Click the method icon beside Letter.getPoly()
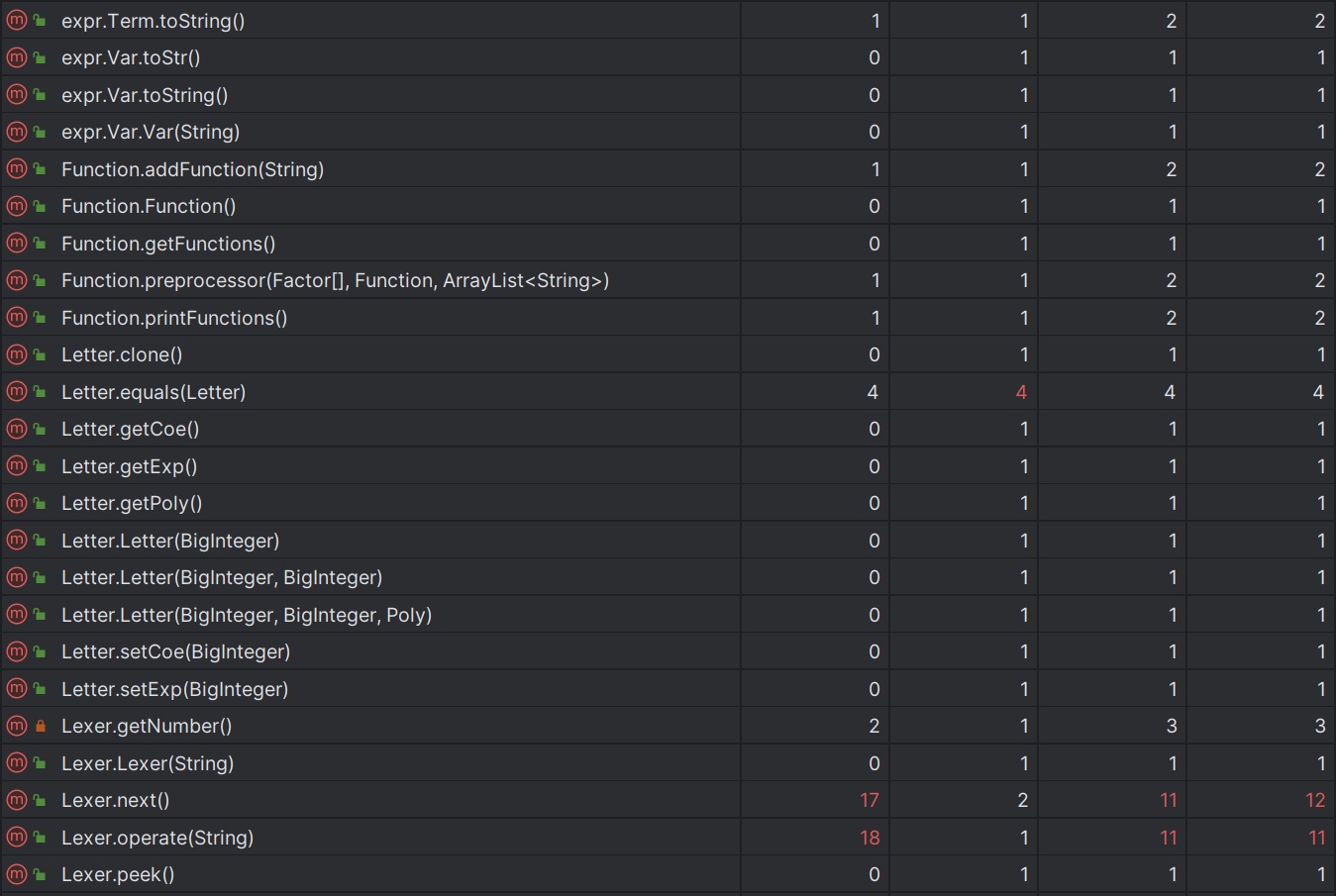Viewport: 1336px width, 896px height. (x=17, y=504)
